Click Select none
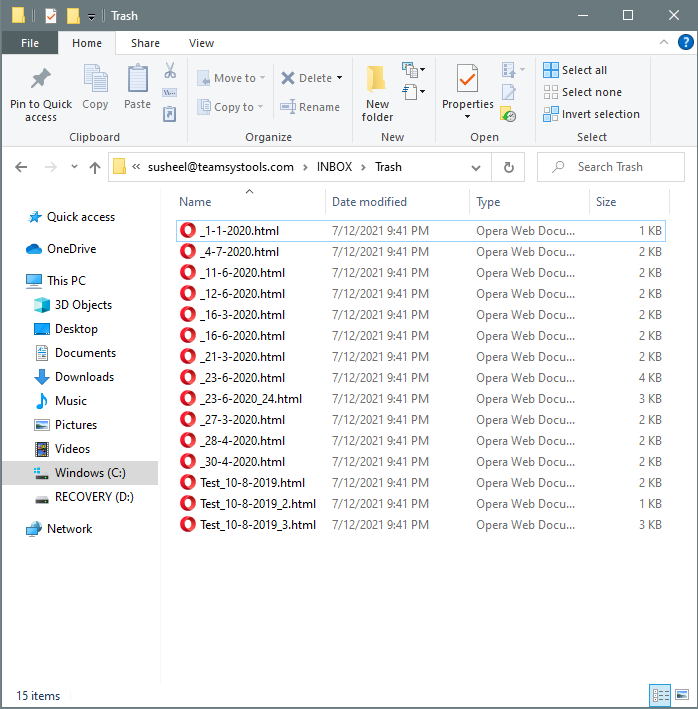This screenshot has height=709, width=698. point(583,92)
